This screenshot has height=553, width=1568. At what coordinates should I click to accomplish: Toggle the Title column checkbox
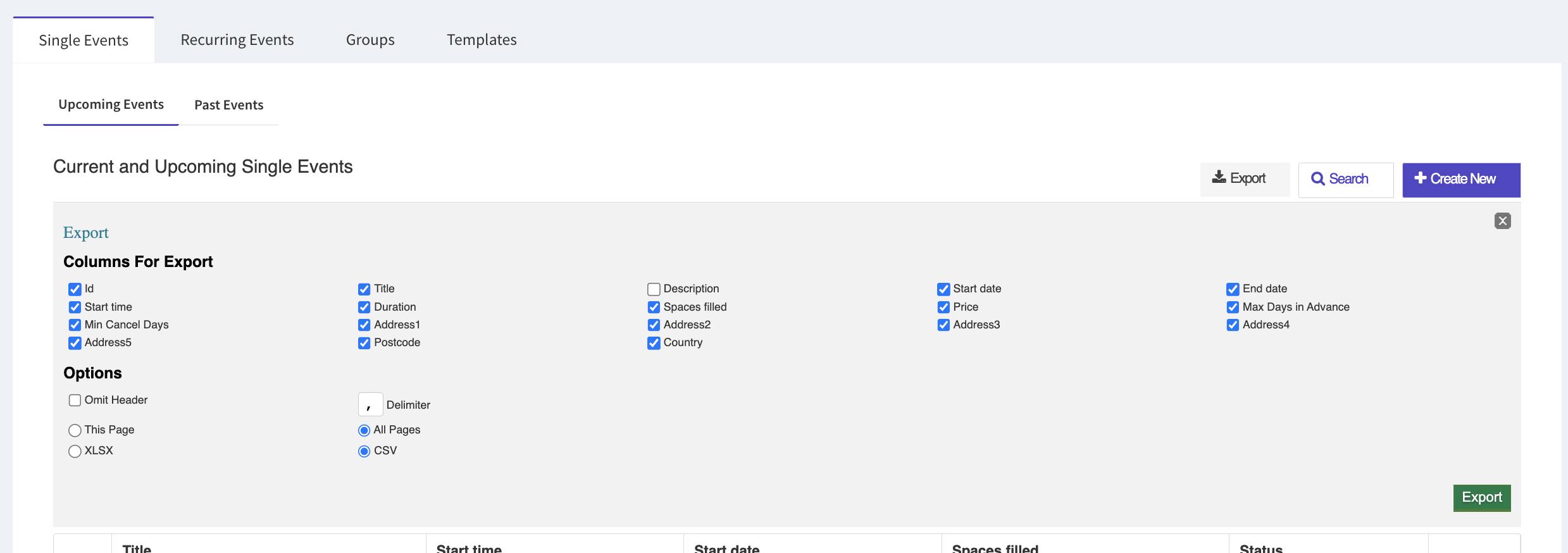(x=364, y=289)
